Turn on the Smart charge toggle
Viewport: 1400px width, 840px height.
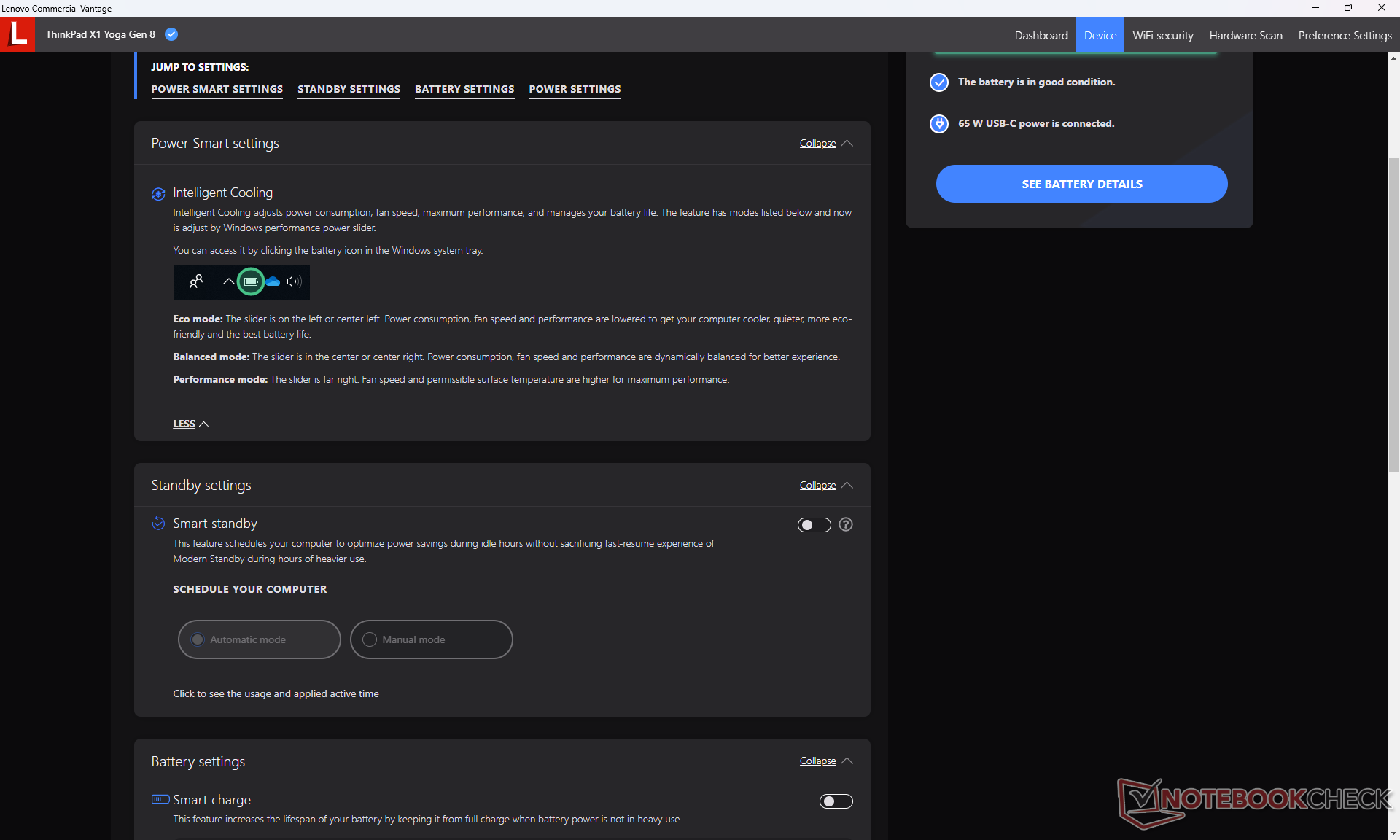pyautogui.click(x=836, y=801)
